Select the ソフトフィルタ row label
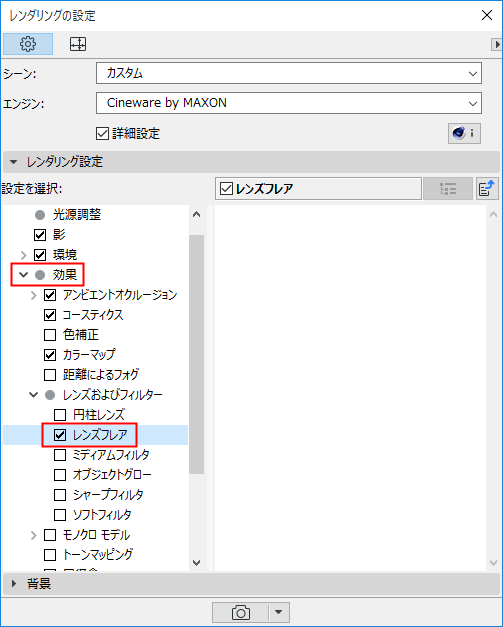 pyautogui.click(x=102, y=515)
